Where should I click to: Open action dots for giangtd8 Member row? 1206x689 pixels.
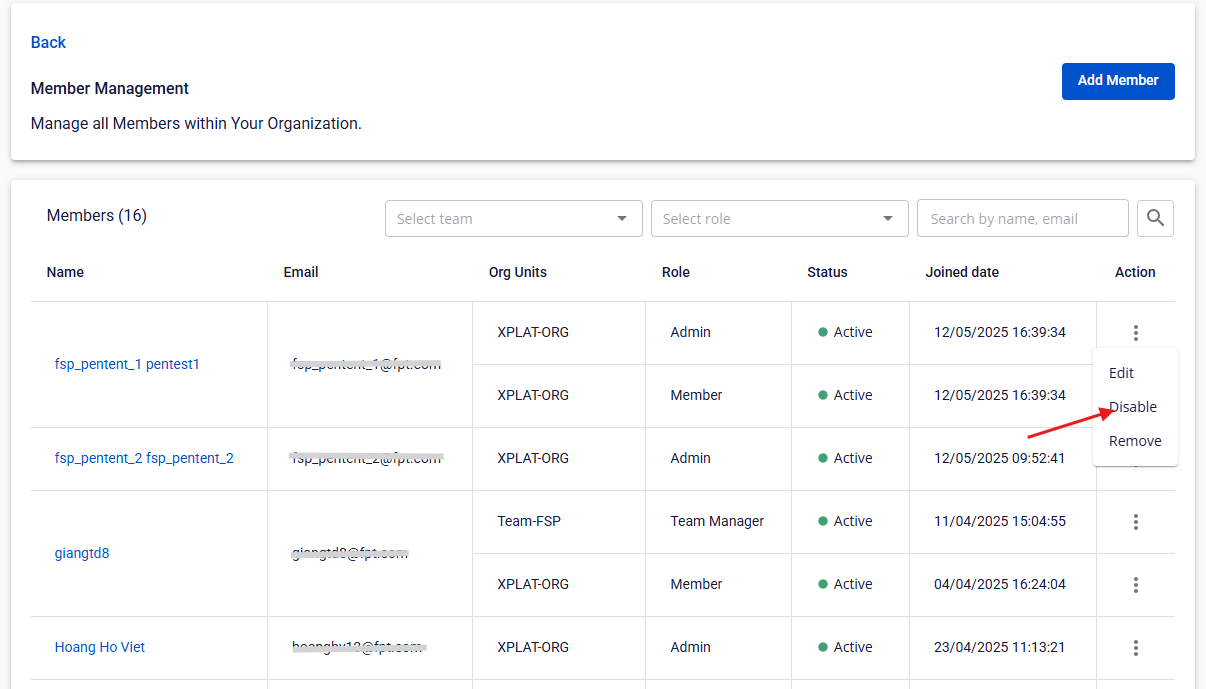tap(1135, 585)
